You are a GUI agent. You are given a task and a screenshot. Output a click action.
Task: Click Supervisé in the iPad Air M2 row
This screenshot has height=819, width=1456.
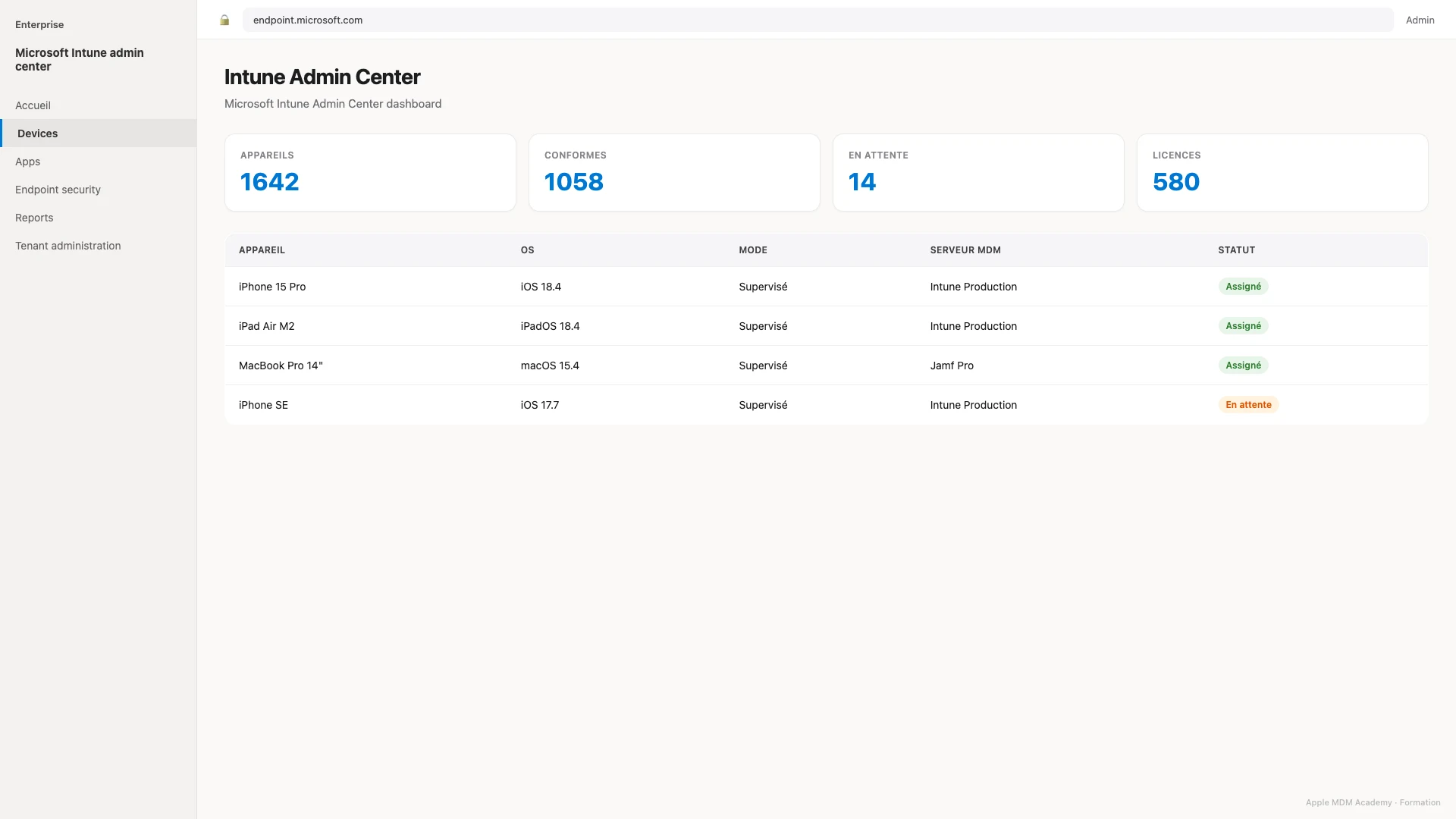click(x=763, y=326)
